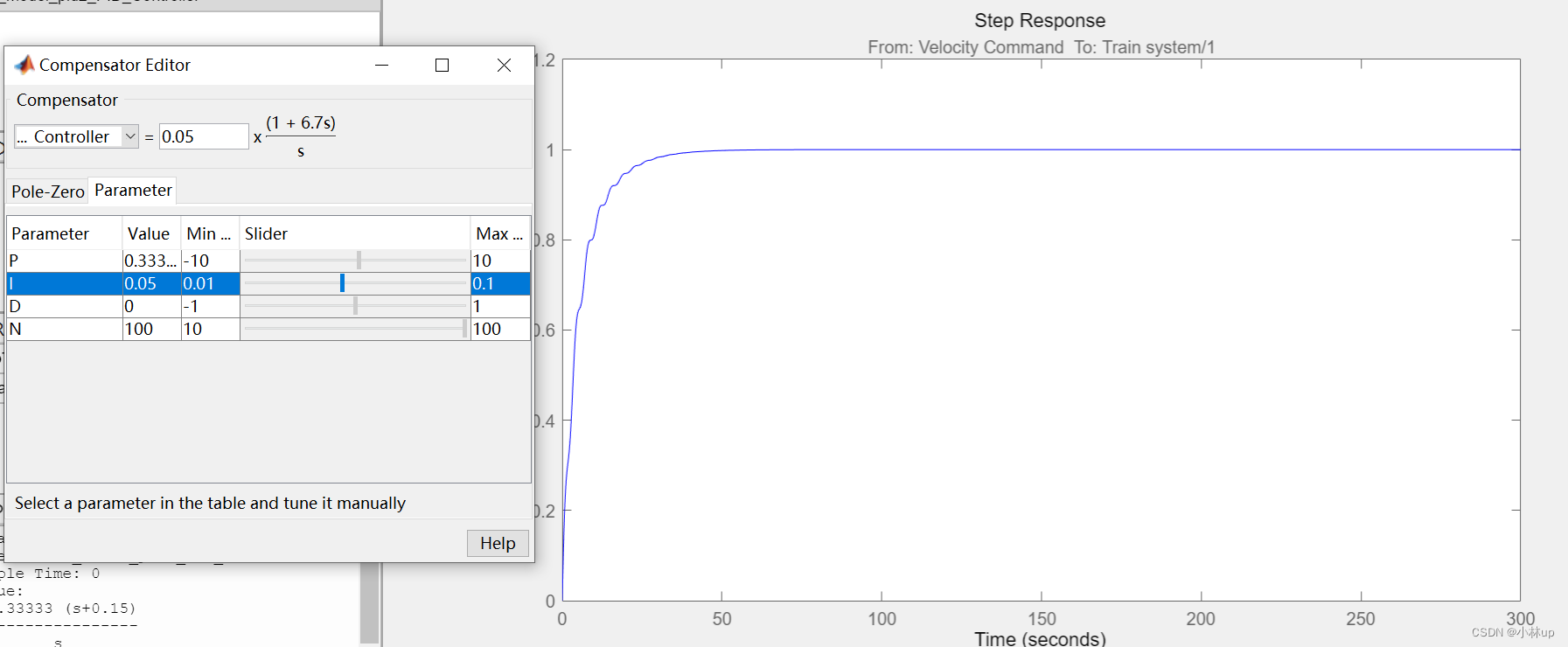Select the Parameter tab
The width and height of the screenshot is (1568, 647).
click(133, 190)
